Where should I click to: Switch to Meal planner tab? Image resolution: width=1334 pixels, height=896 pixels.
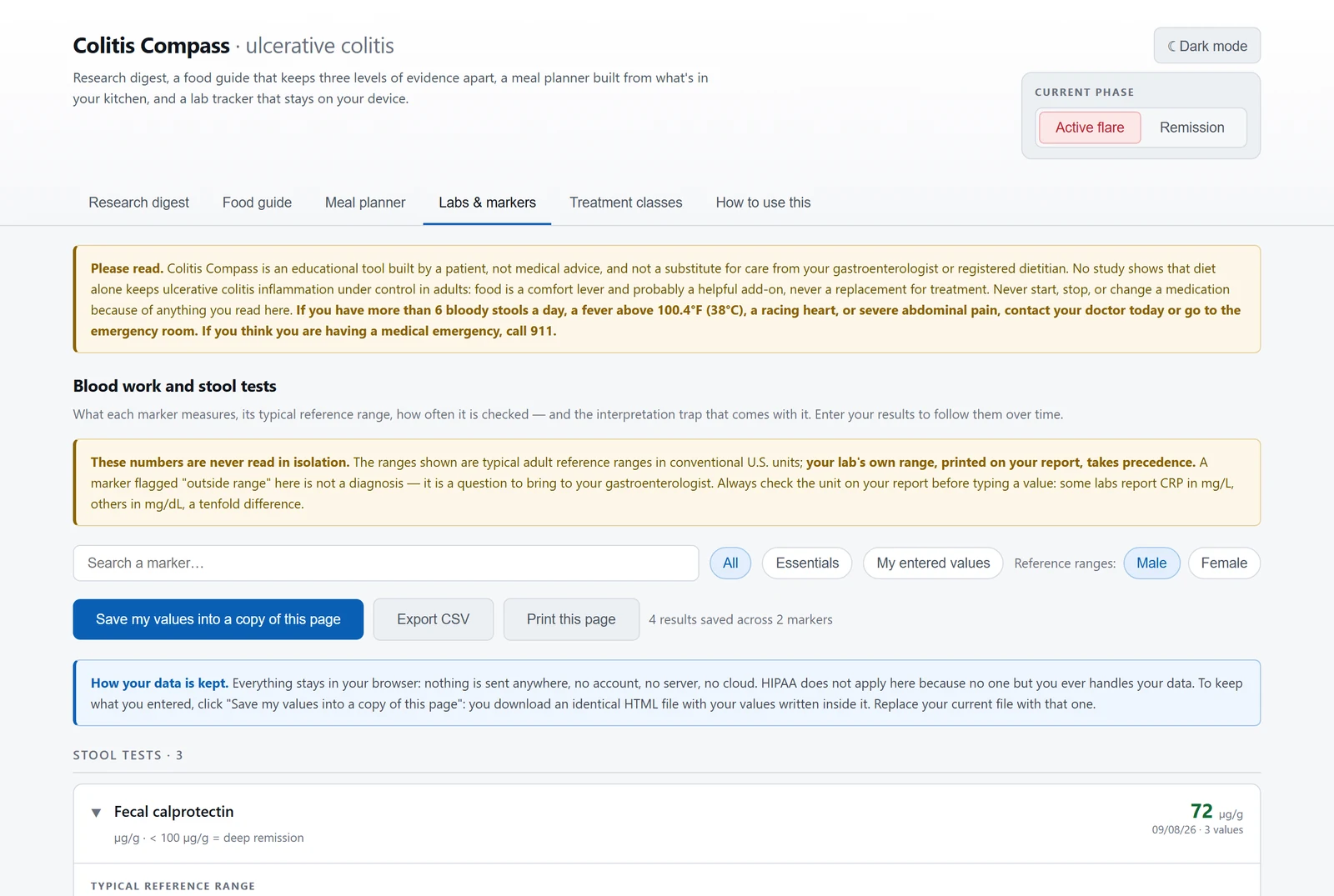point(365,203)
